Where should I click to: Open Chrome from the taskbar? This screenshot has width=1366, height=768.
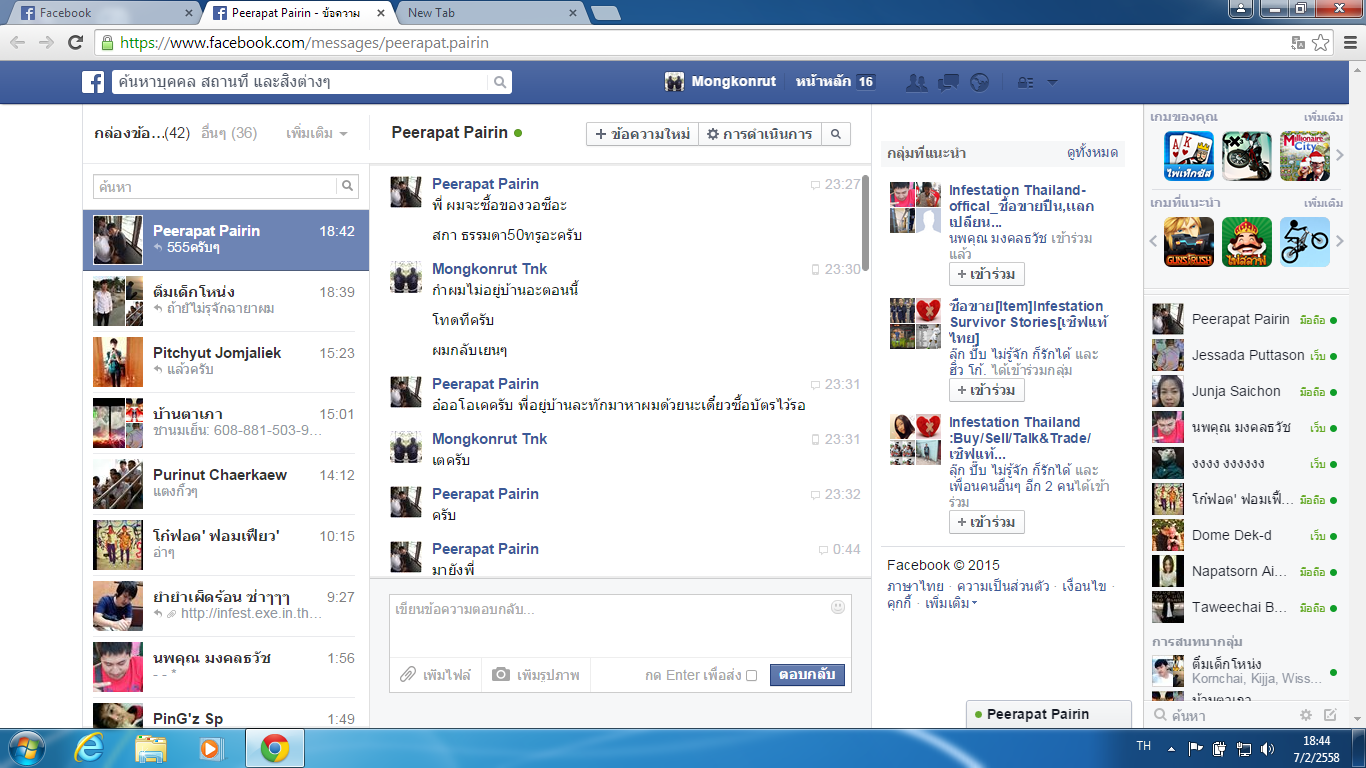pyautogui.click(x=275, y=748)
